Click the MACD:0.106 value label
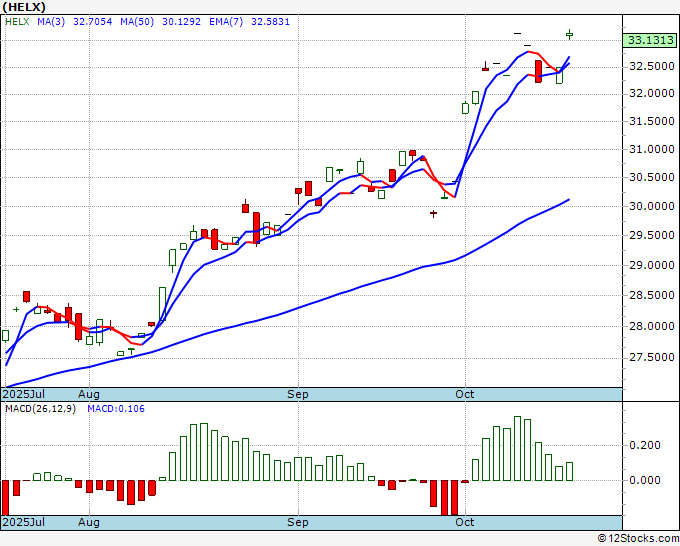The image size is (680, 546). pyautogui.click(x=116, y=409)
